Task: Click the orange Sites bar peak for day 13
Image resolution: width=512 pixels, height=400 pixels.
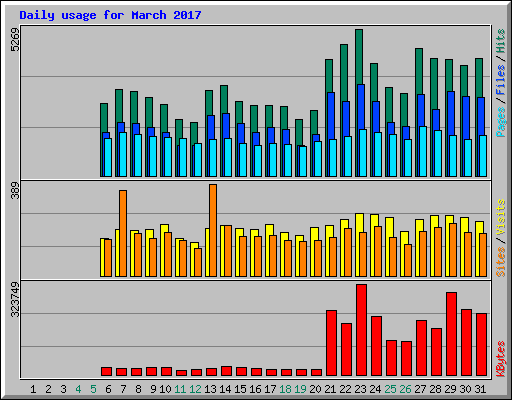Action: (213, 230)
